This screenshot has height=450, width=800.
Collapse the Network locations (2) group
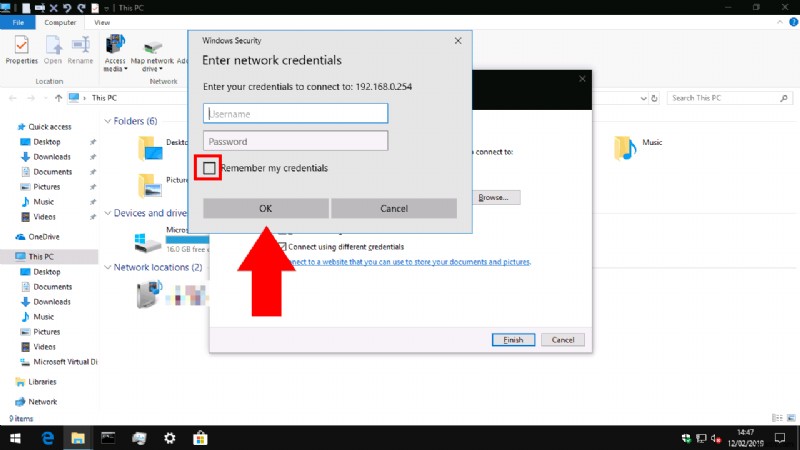point(108,267)
